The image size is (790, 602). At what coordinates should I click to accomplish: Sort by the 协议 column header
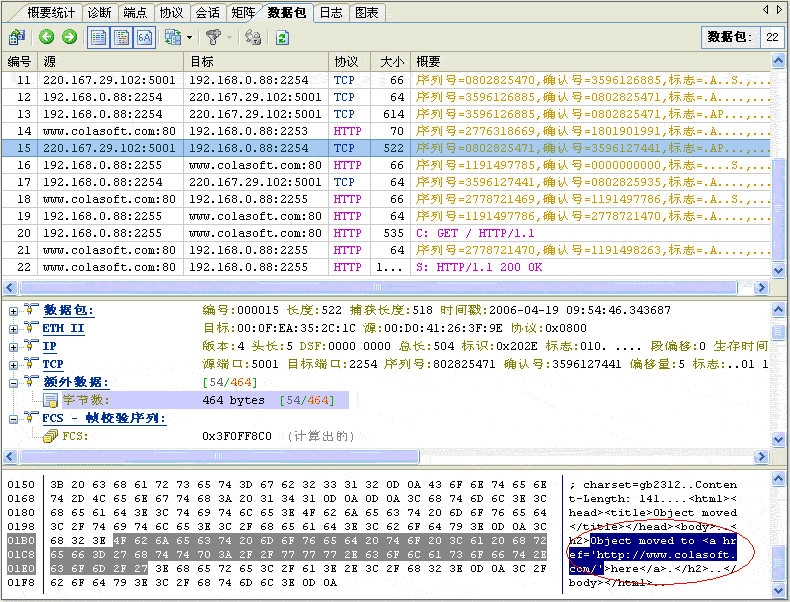click(x=349, y=61)
